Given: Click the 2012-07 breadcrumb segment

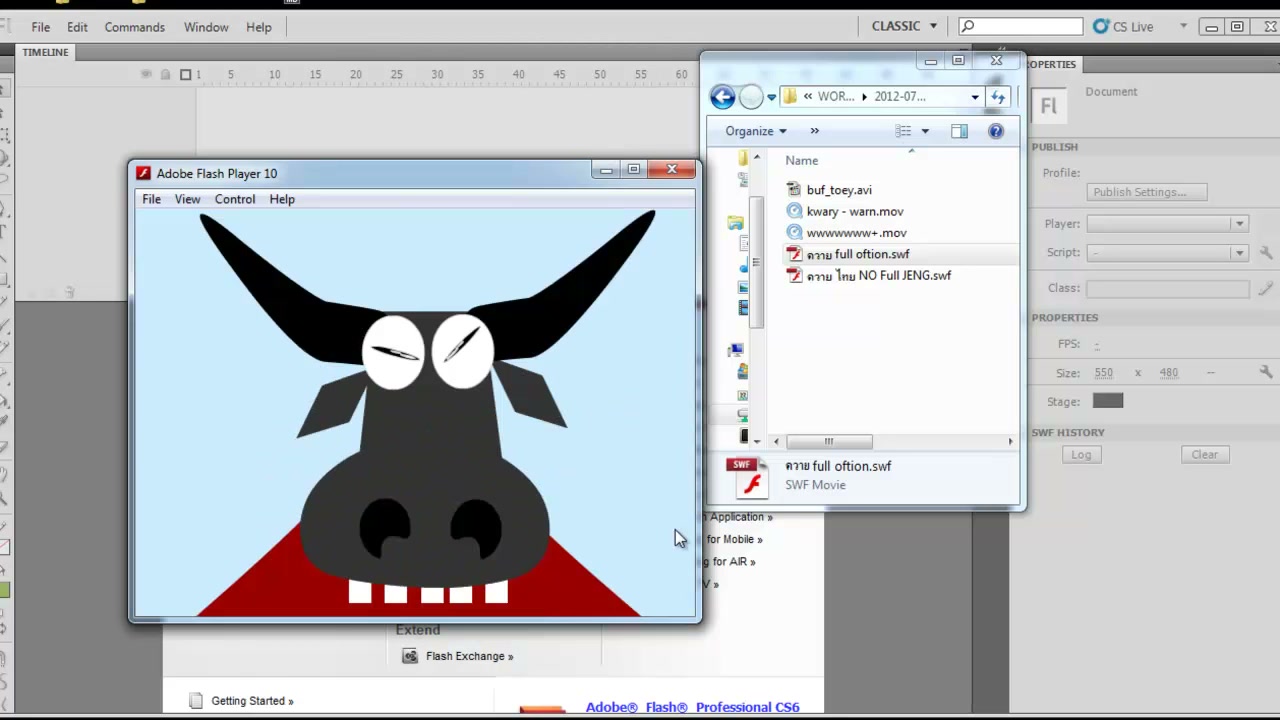Looking at the screenshot, I should click(899, 97).
